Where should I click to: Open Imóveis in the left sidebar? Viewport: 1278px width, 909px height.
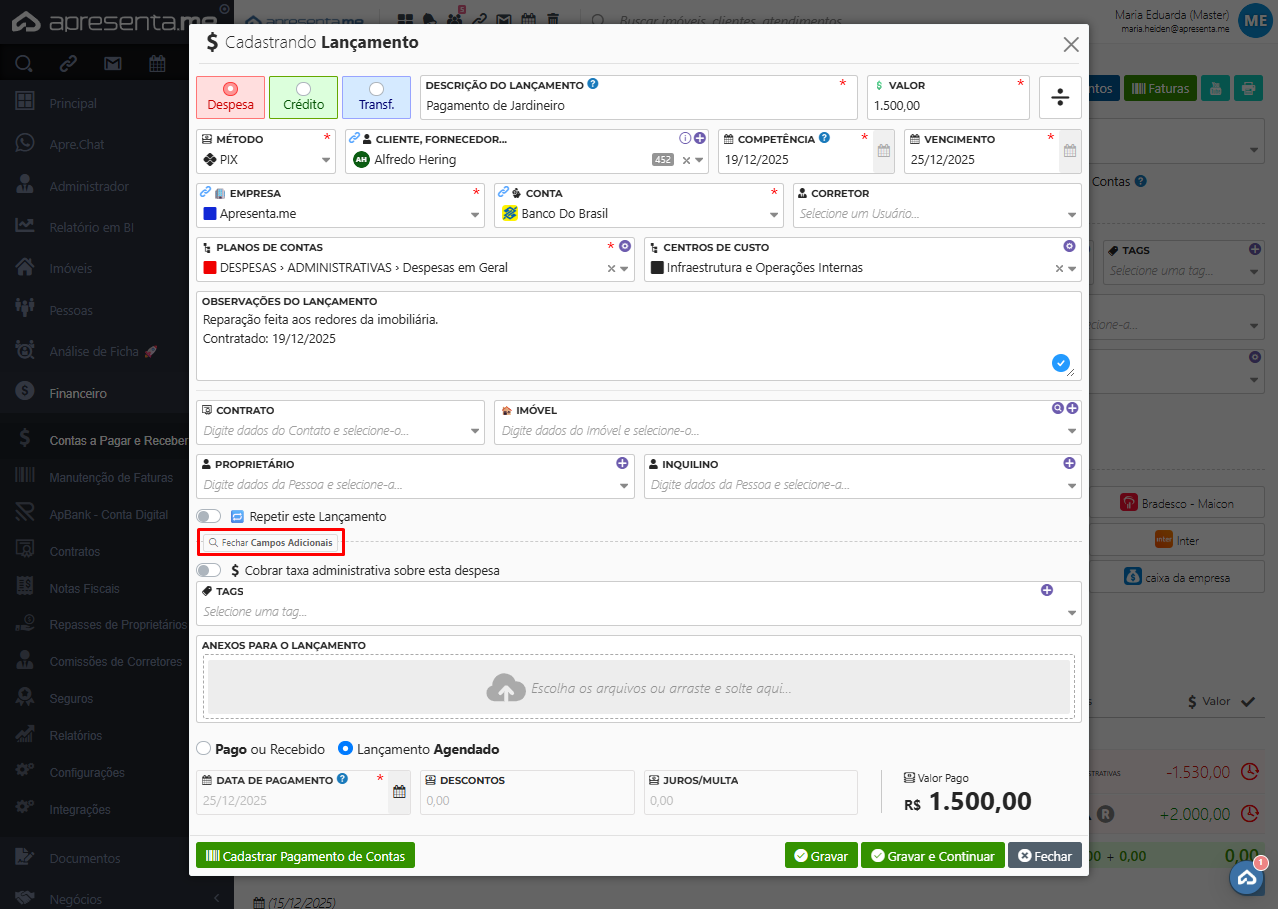pyautogui.click(x=70, y=268)
